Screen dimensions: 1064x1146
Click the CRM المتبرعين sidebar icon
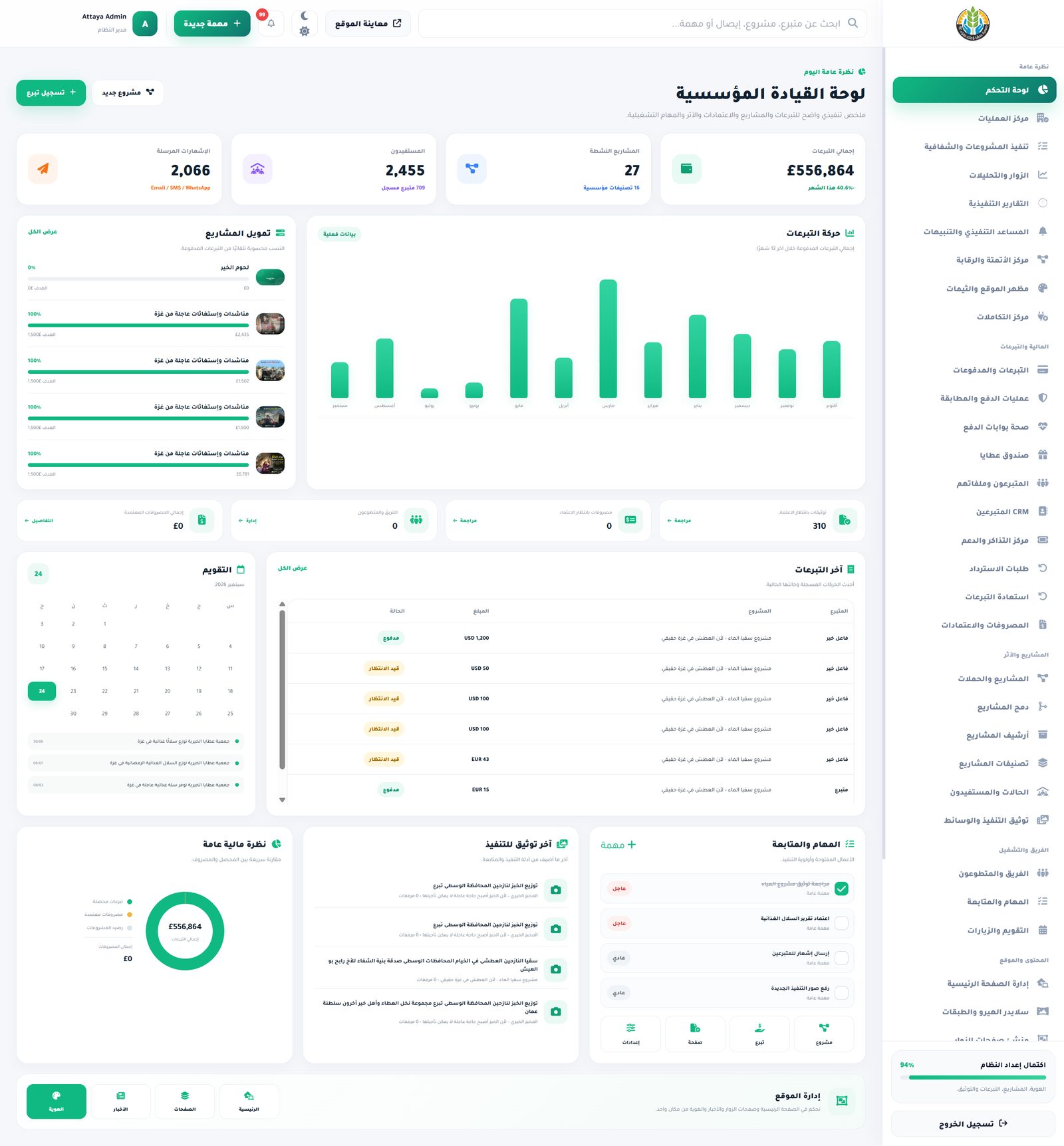coord(1043,511)
